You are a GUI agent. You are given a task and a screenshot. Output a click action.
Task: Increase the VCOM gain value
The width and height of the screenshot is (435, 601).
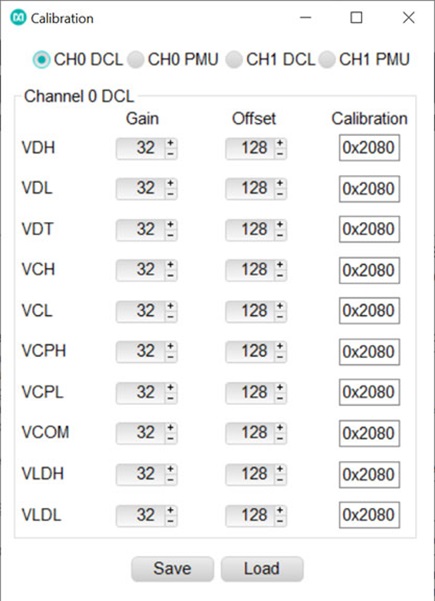coord(171,428)
